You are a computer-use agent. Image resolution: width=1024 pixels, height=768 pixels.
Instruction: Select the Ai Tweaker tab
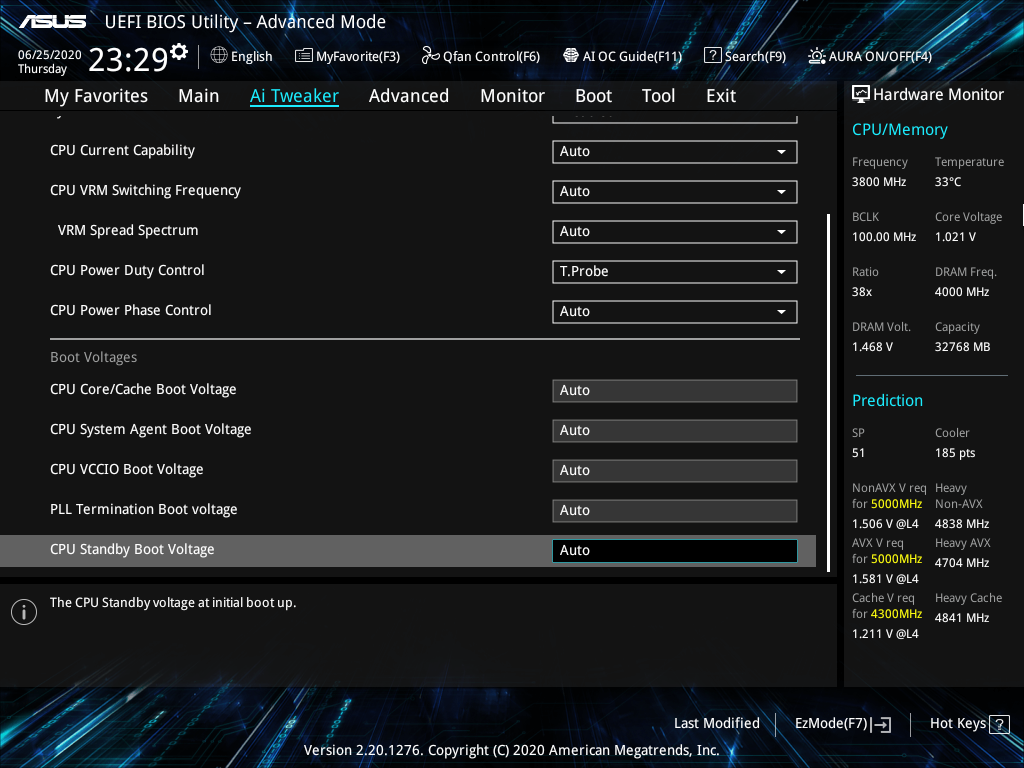pyautogui.click(x=294, y=96)
